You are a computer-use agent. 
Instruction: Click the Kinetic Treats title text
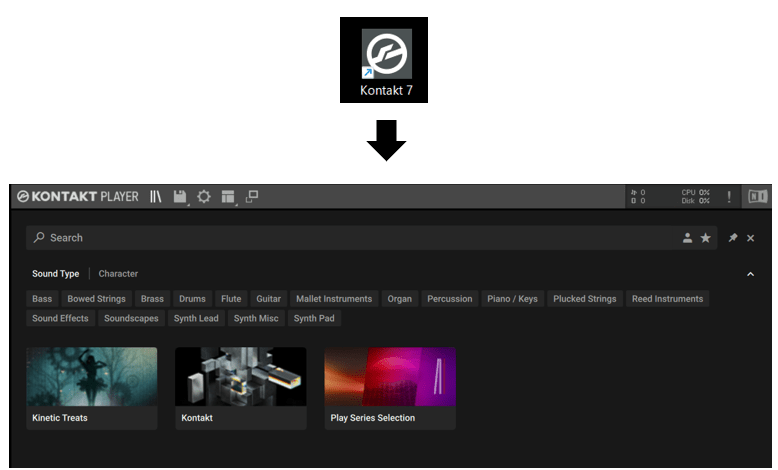60,418
